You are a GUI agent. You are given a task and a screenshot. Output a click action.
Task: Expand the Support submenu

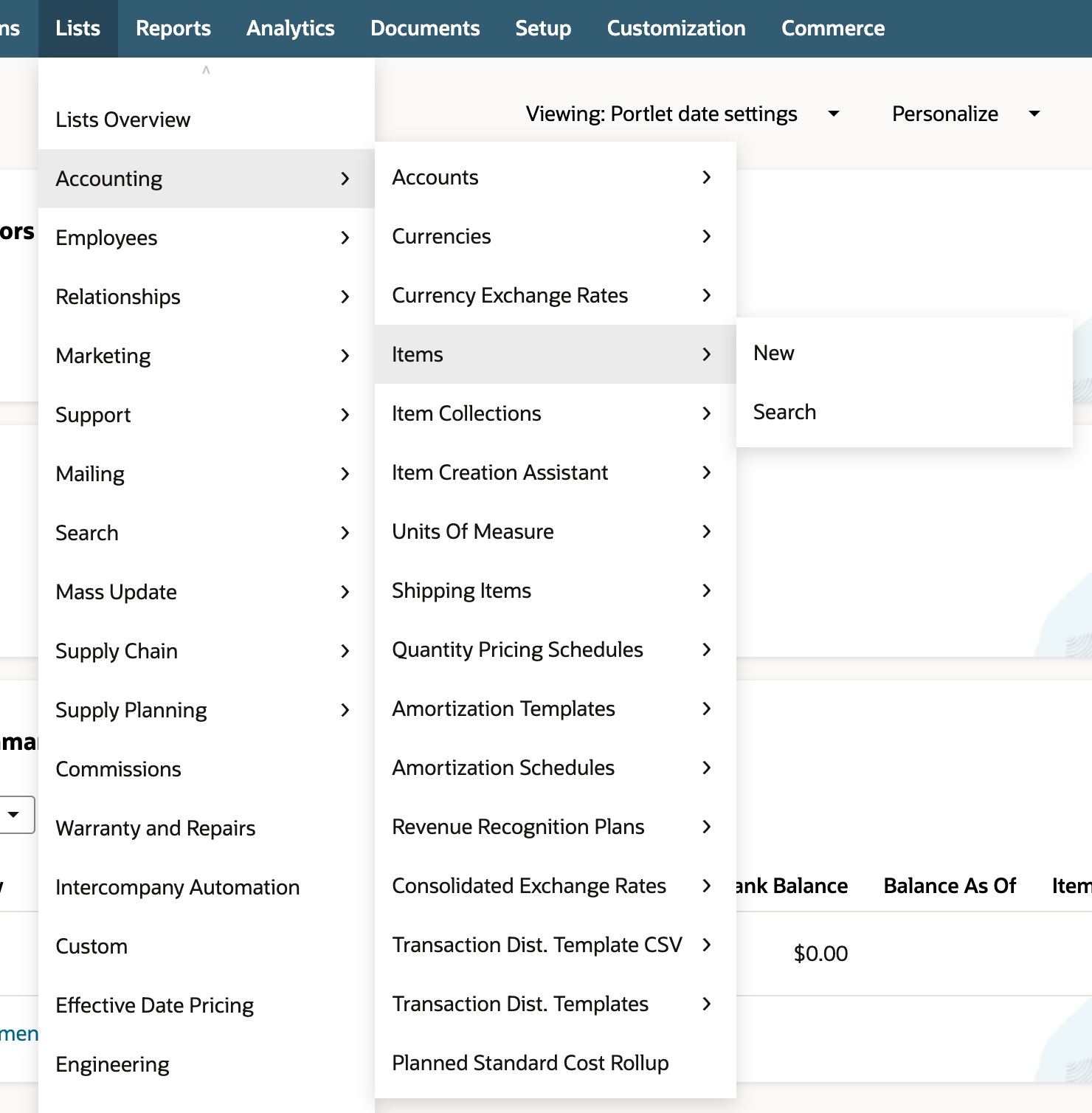click(207, 415)
